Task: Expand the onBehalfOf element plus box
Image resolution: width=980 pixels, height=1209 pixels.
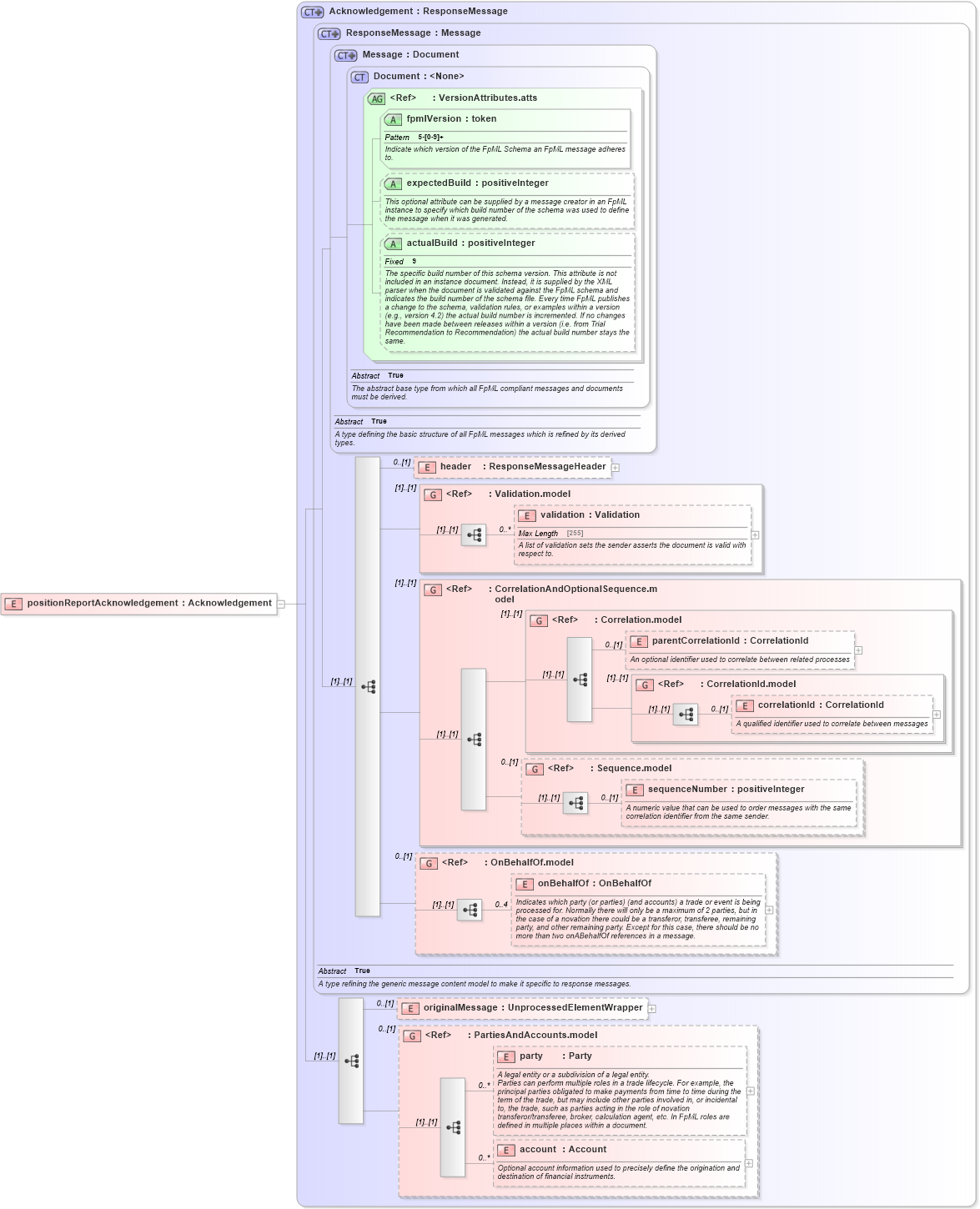Action: pyautogui.click(x=769, y=911)
